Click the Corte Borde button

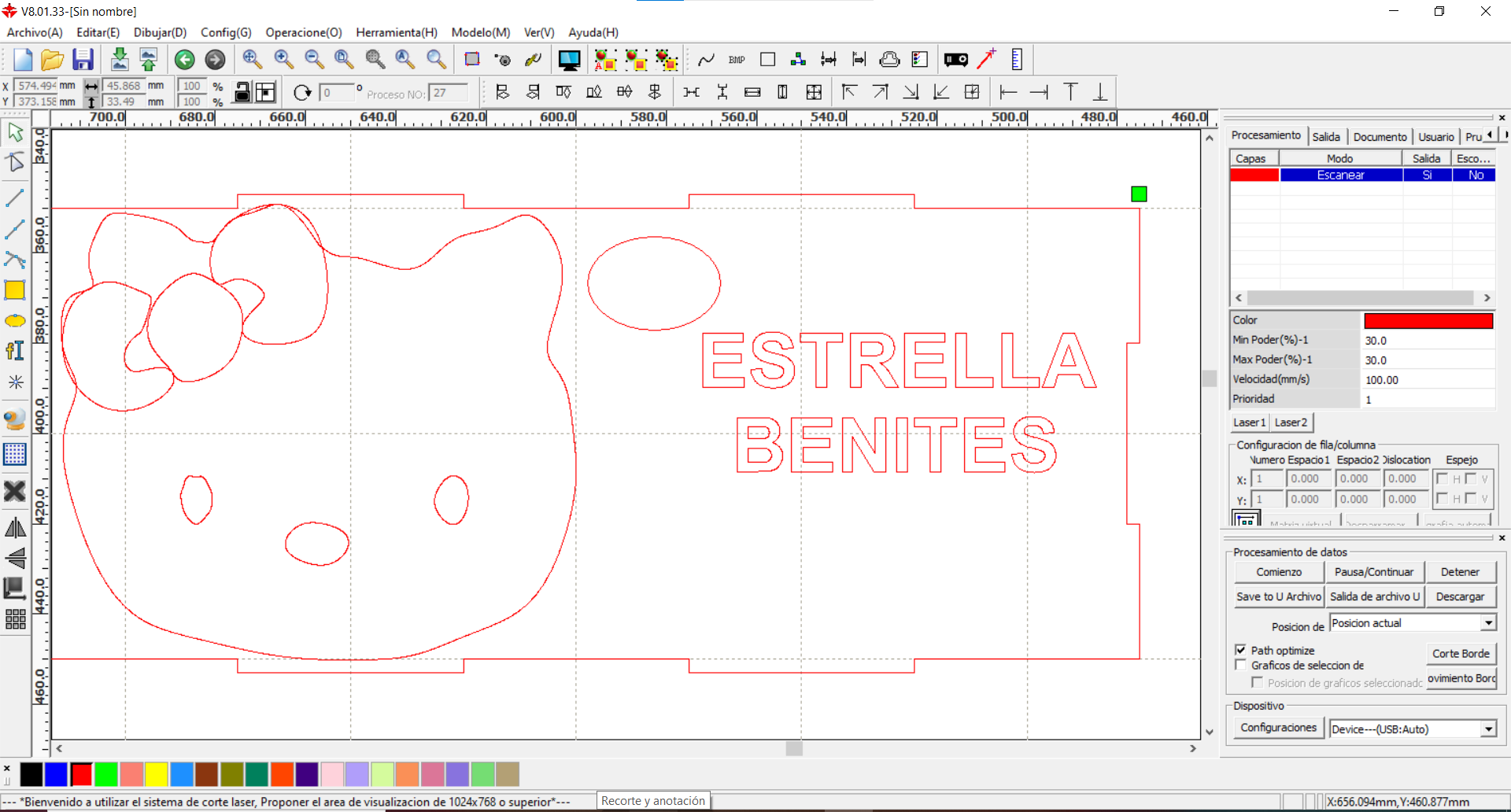(1461, 653)
